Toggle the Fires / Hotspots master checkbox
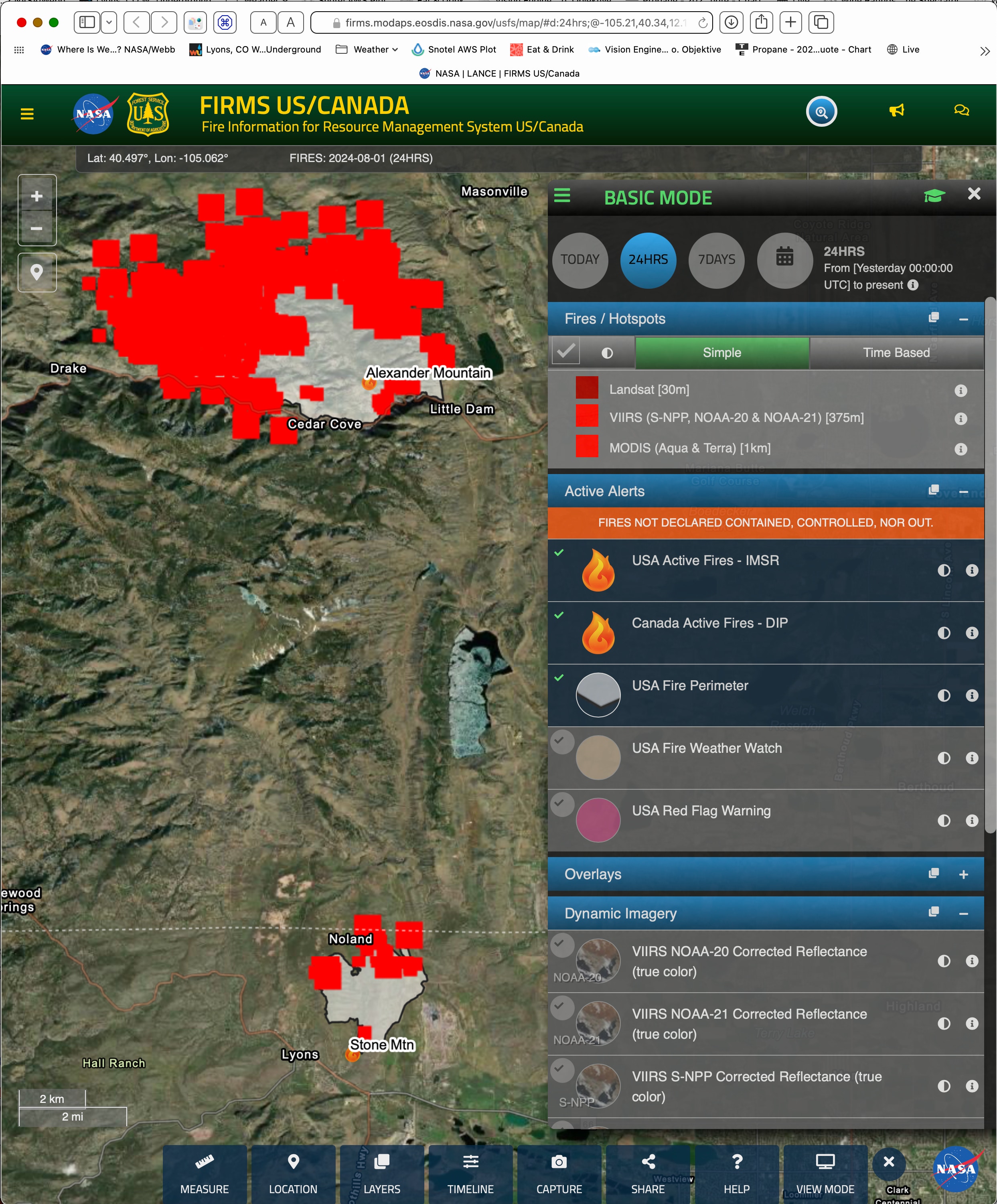The width and height of the screenshot is (997, 1204). (x=565, y=351)
